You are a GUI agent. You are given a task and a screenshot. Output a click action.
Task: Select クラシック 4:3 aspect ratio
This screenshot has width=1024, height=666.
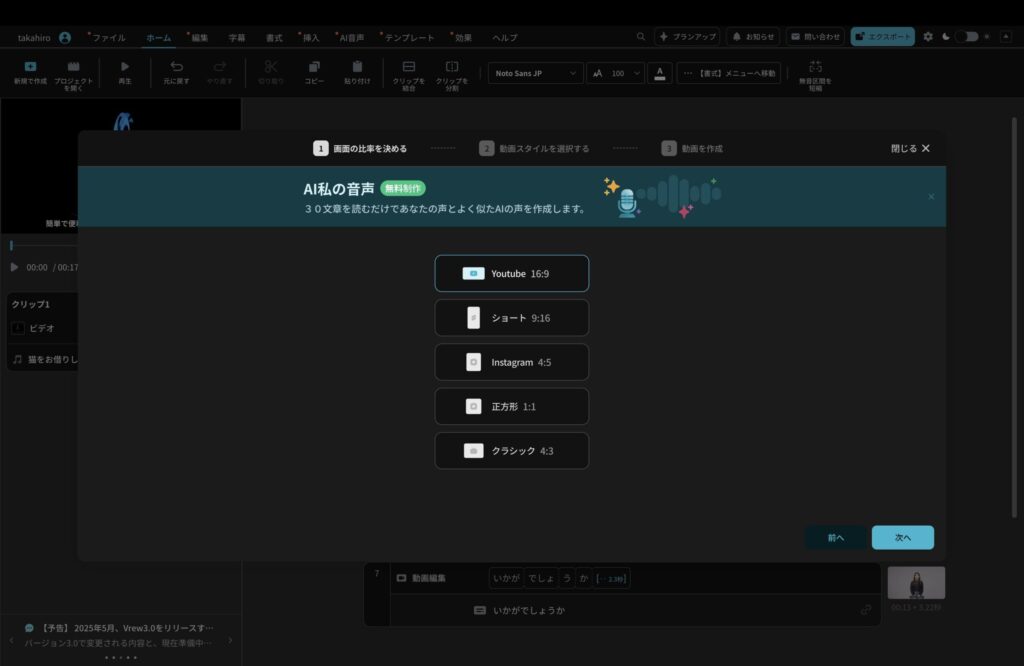pos(511,451)
